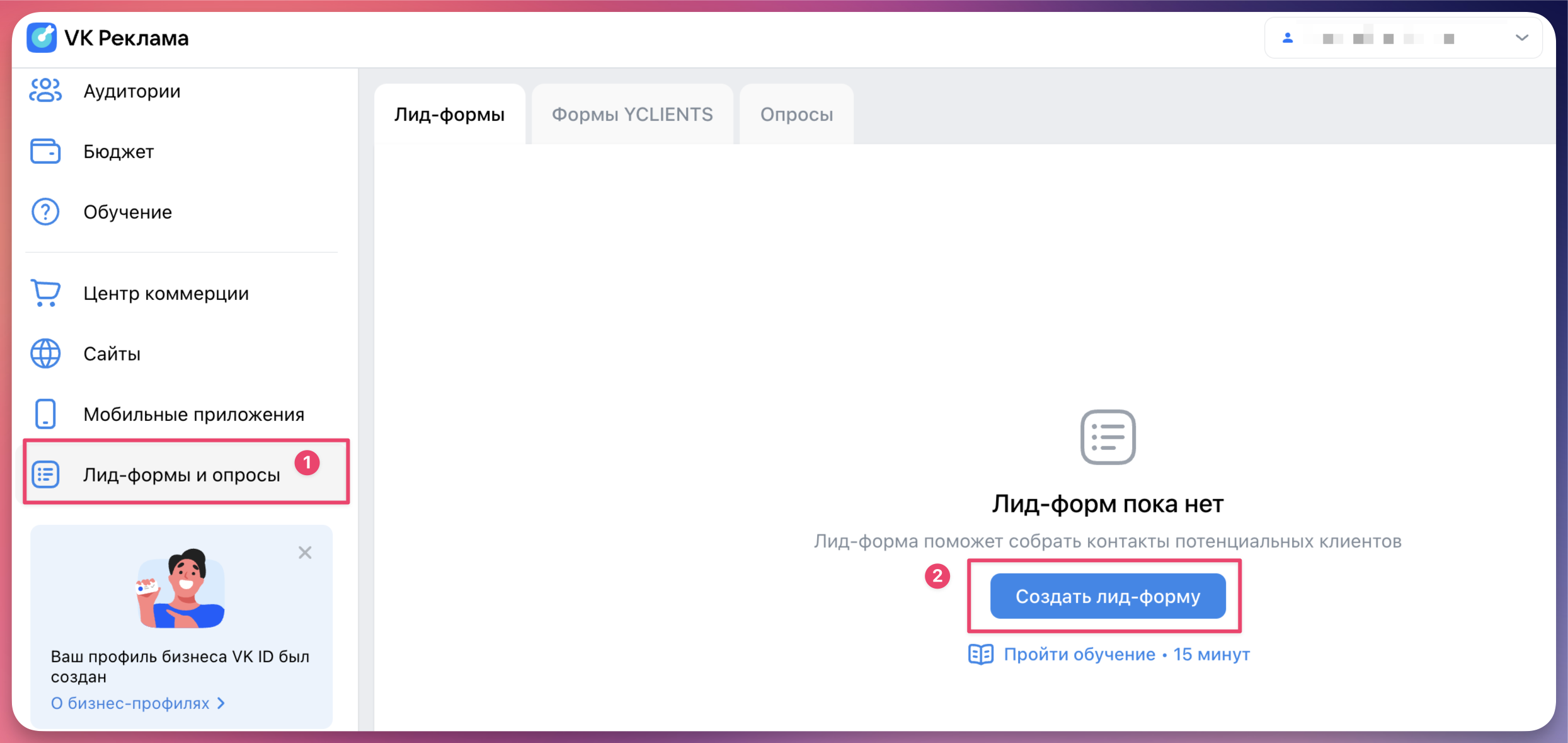Open the Аудитории section

(x=132, y=91)
